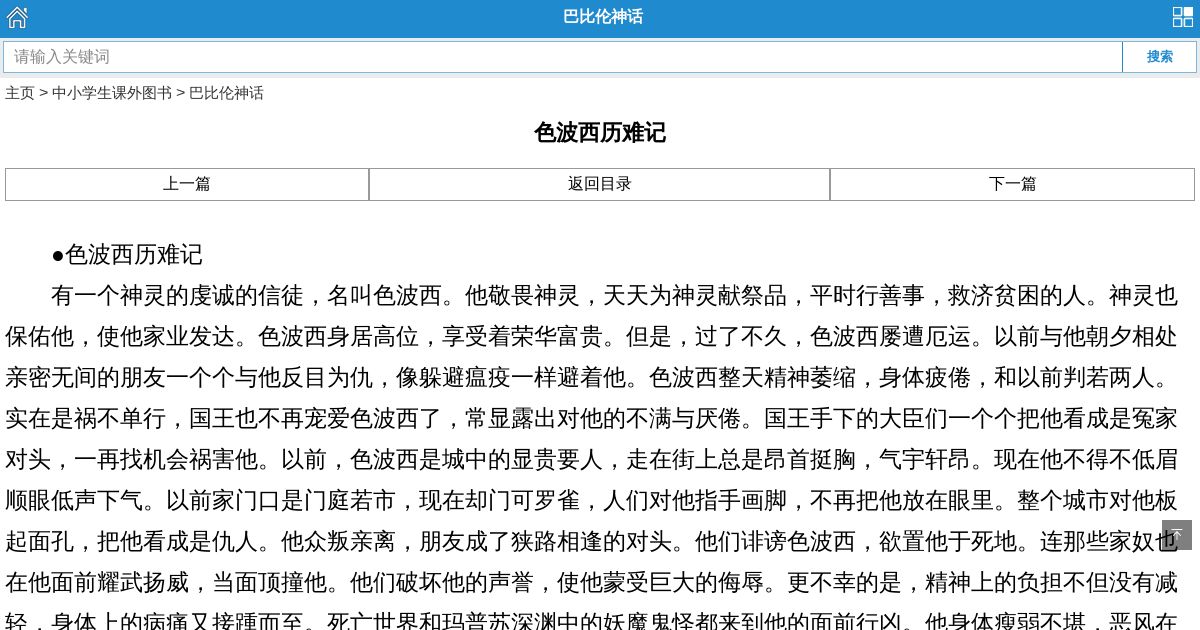Open the 主页 breadcrumb link

click(20, 93)
